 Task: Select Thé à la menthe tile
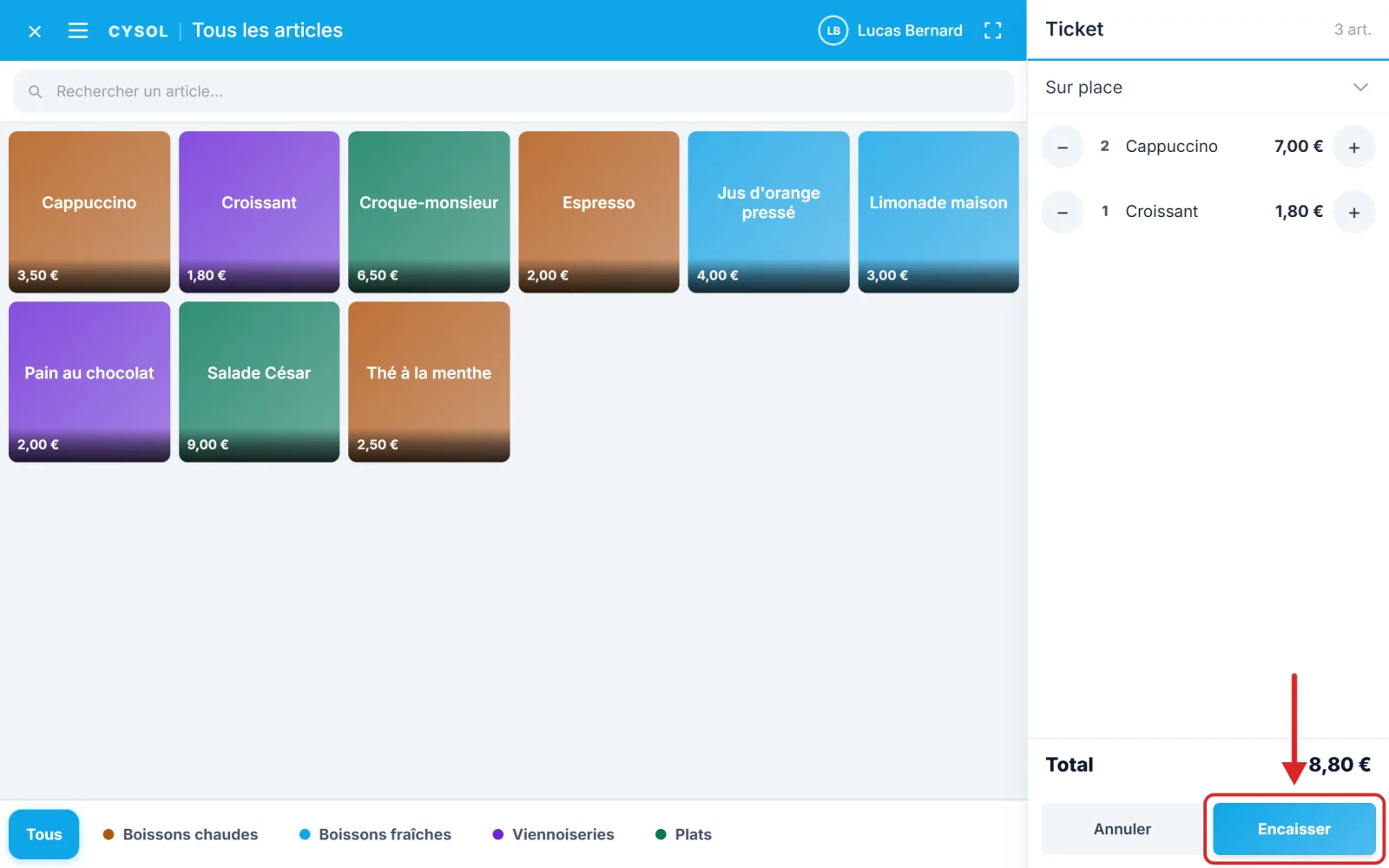[429, 382]
